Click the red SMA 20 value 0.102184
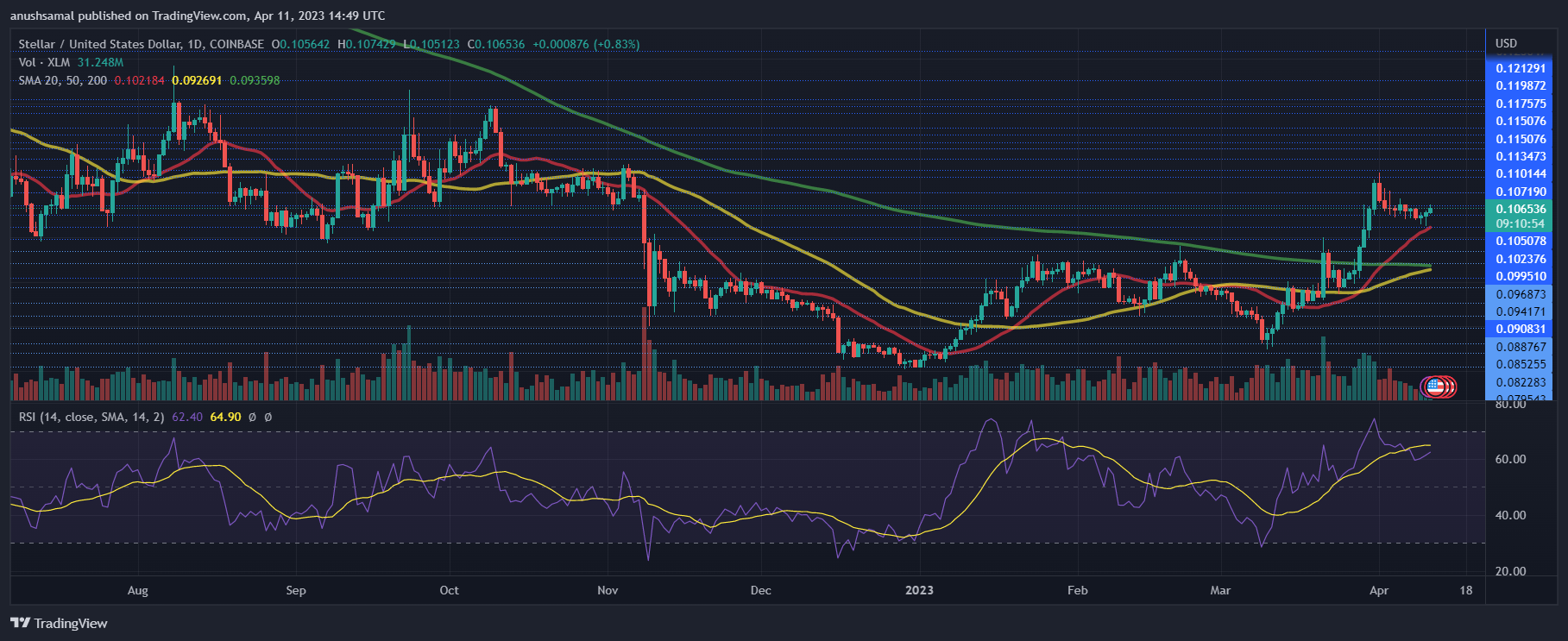 [x=139, y=80]
